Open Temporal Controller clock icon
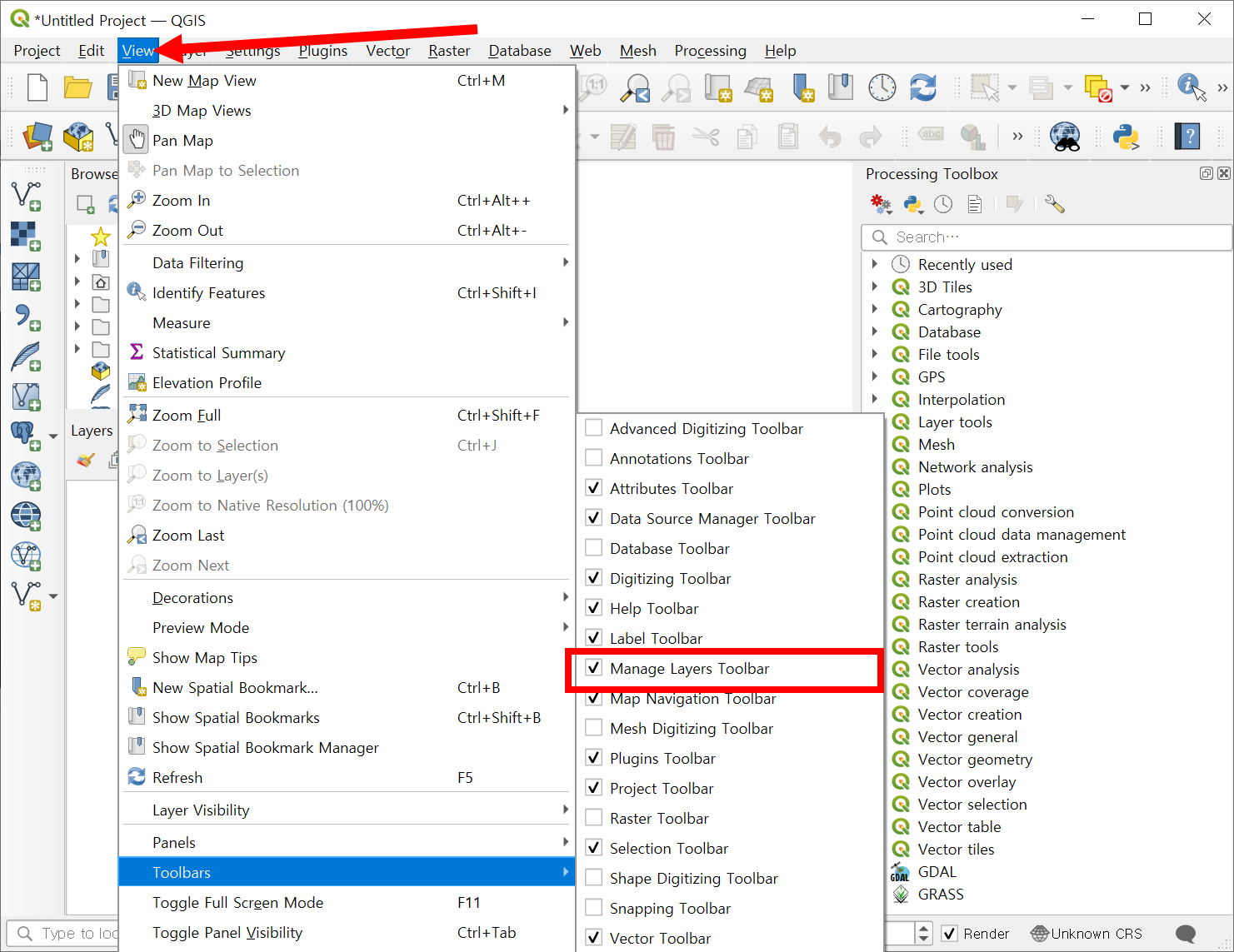 882,87
